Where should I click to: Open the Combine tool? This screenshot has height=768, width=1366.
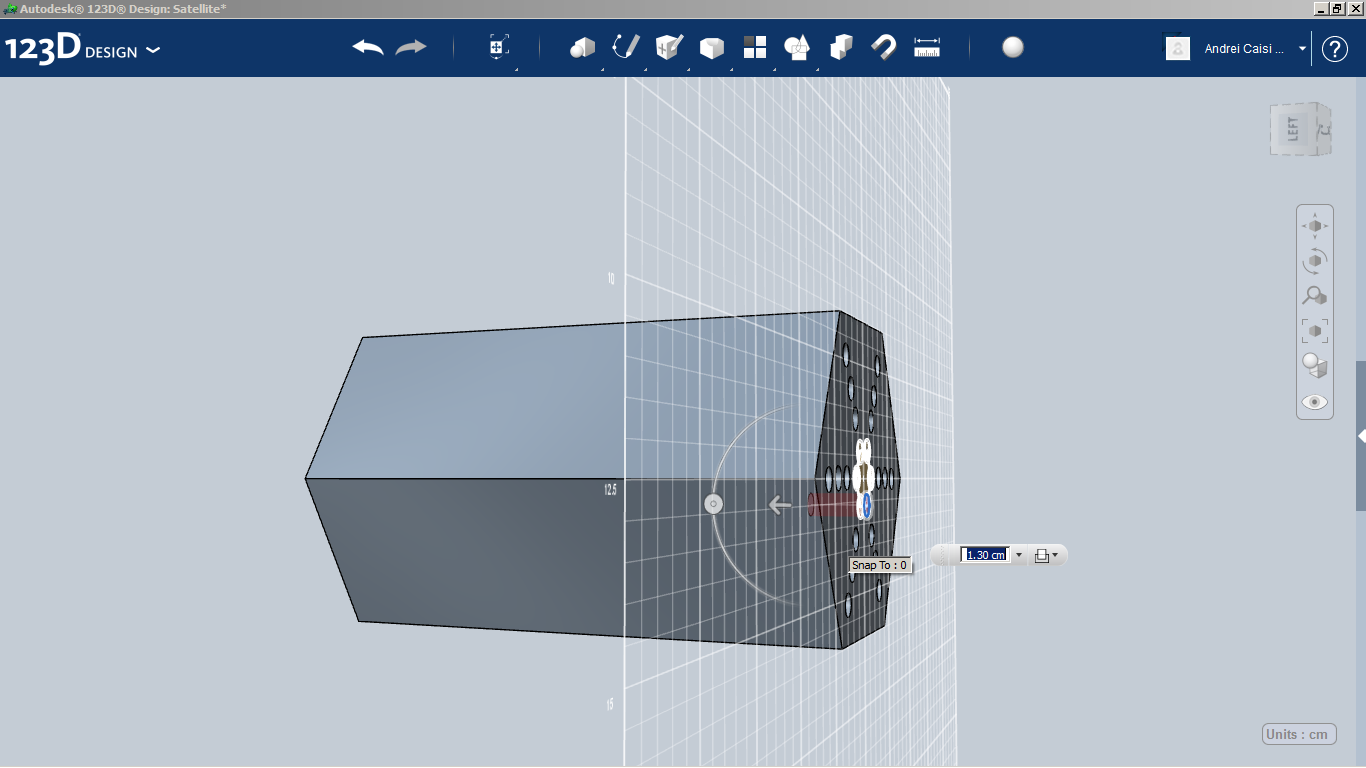coord(841,48)
